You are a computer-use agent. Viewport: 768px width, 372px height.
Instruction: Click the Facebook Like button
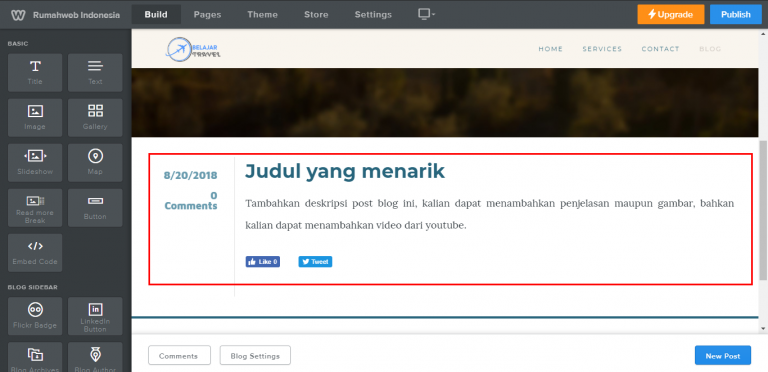pyautogui.click(x=263, y=262)
